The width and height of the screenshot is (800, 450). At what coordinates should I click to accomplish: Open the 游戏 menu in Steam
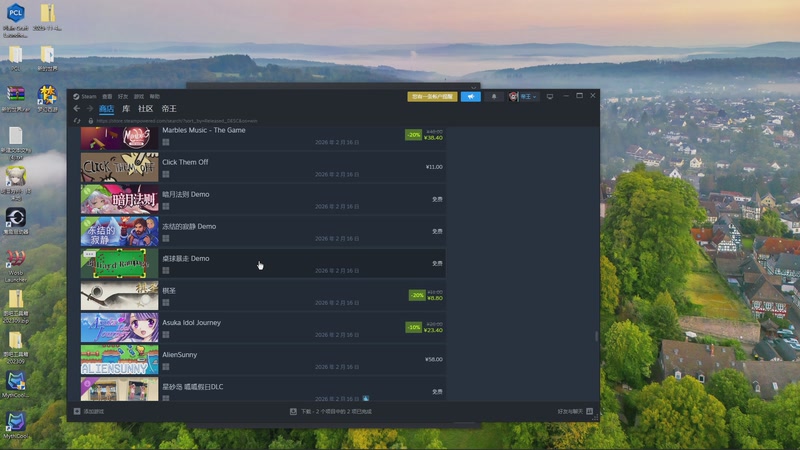[x=139, y=96]
